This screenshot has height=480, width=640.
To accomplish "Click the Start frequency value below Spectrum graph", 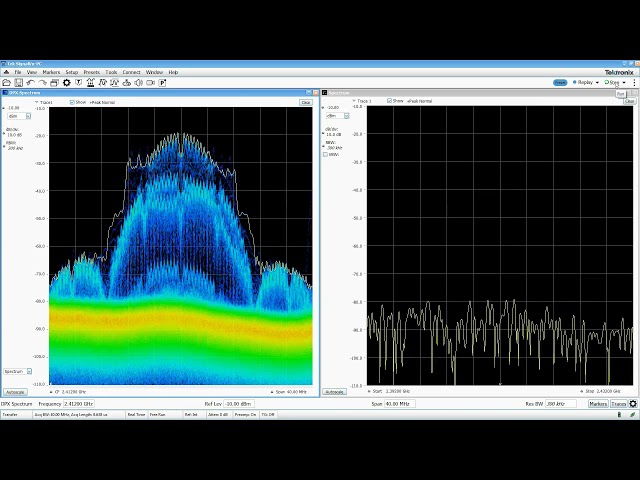I will pyautogui.click(x=398, y=391).
